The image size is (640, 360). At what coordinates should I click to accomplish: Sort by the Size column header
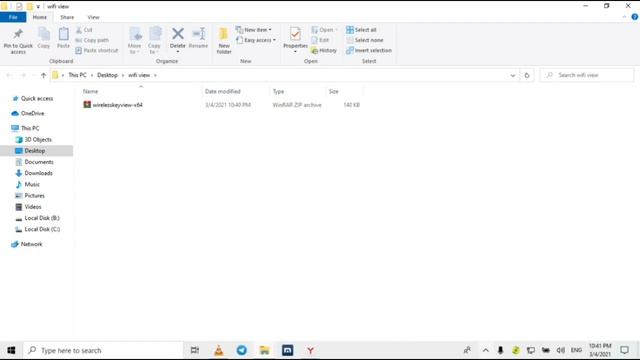click(x=333, y=91)
